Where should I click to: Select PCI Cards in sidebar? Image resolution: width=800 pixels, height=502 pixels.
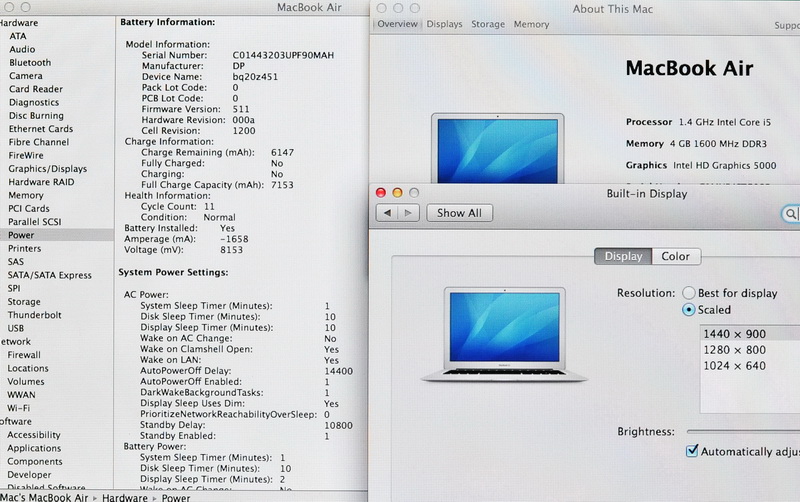point(29,208)
